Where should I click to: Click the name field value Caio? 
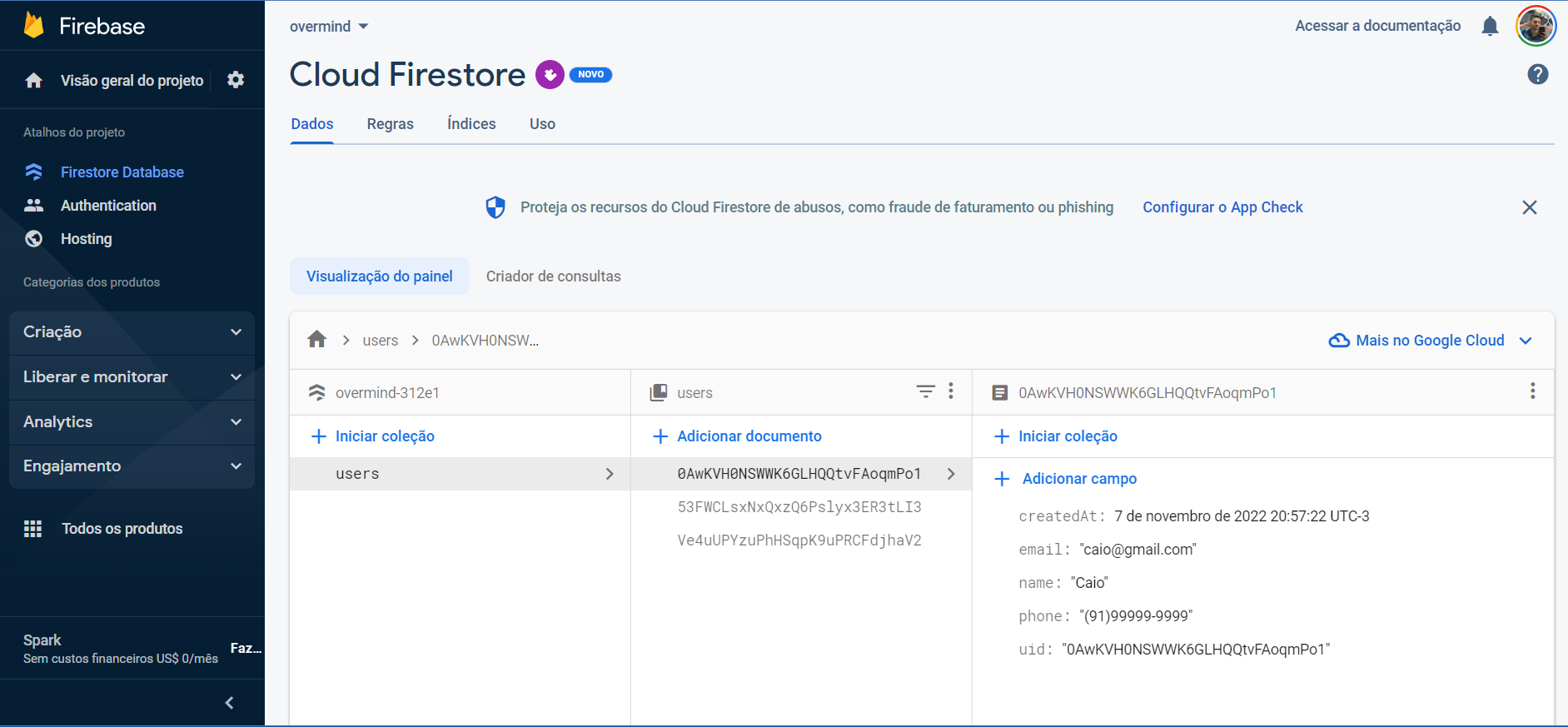[1090, 583]
